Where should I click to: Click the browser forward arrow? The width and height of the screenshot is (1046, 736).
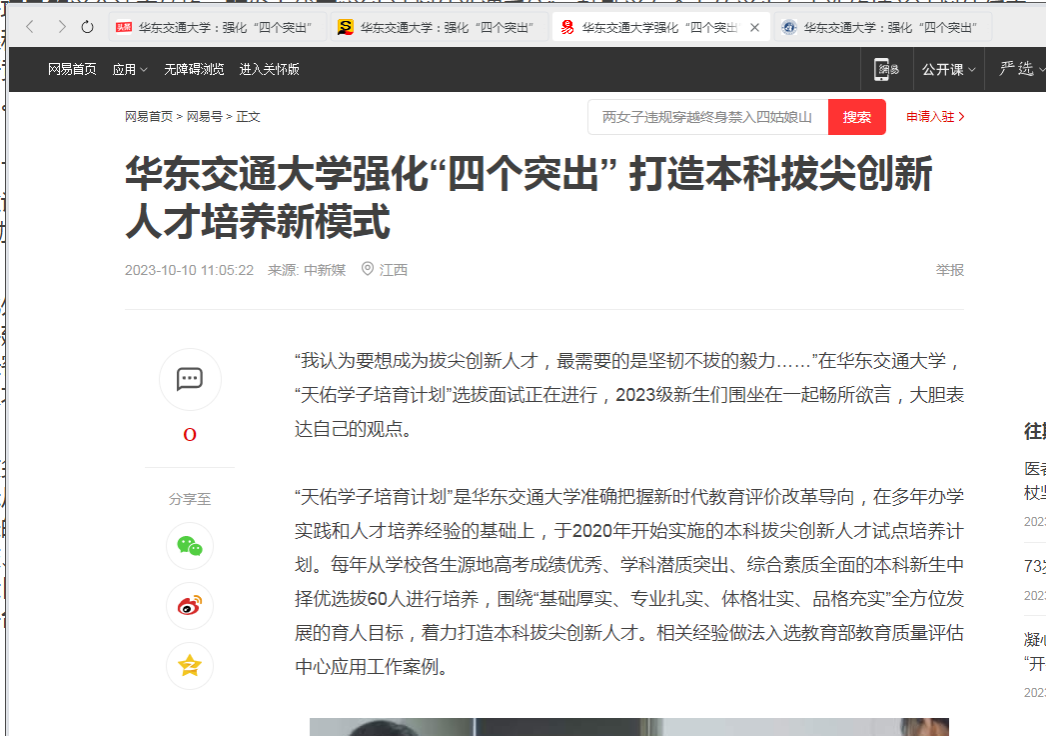click(x=60, y=27)
